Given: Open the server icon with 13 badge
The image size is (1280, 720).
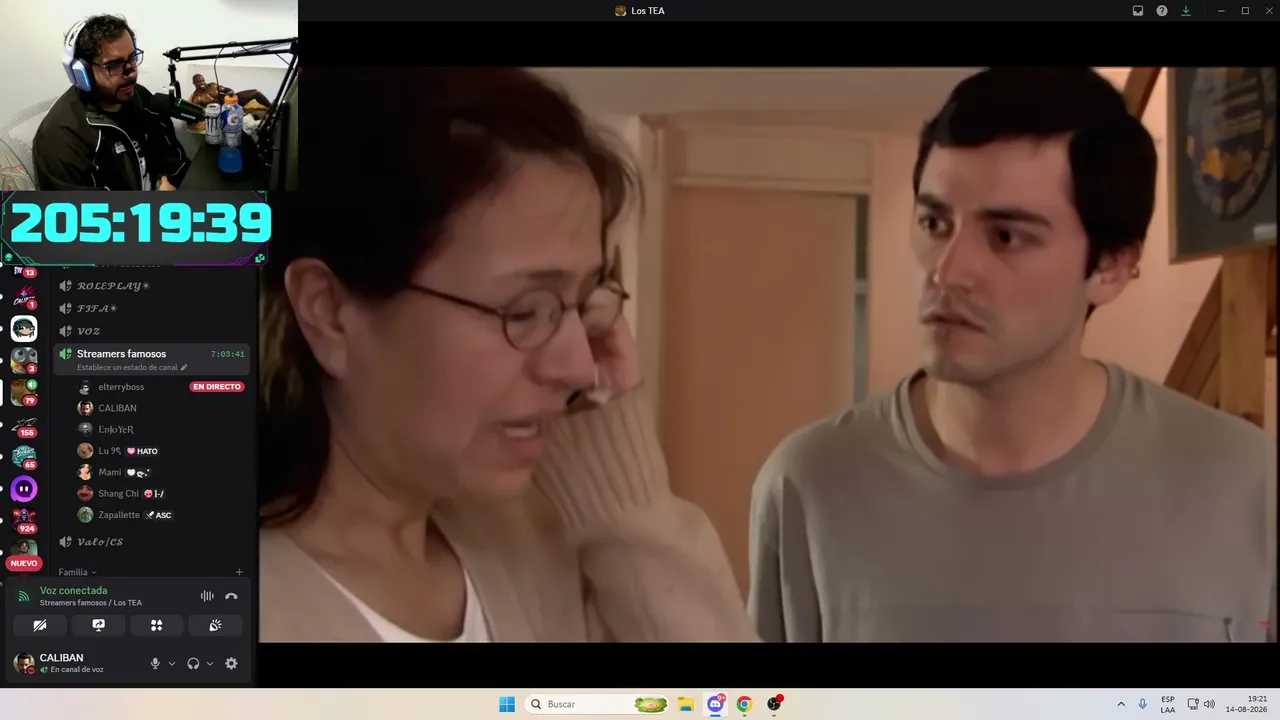Looking at the screenshot, I should click(x=24, y=270).
